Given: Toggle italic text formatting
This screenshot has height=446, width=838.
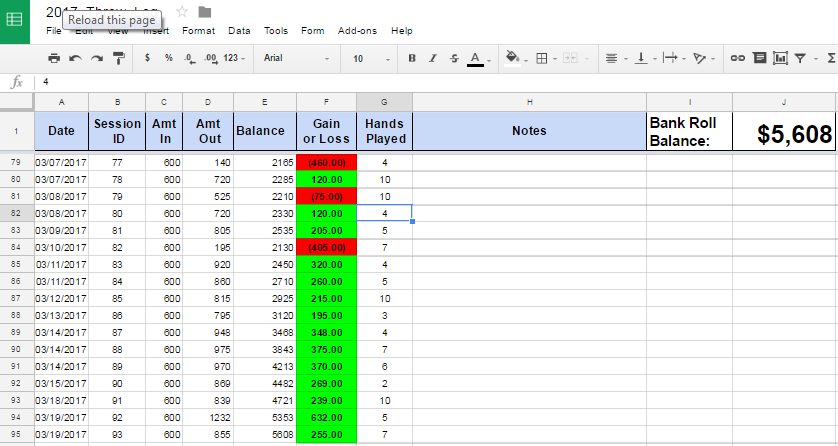Looking at the screenshot, I should click(x=433, y=58).
